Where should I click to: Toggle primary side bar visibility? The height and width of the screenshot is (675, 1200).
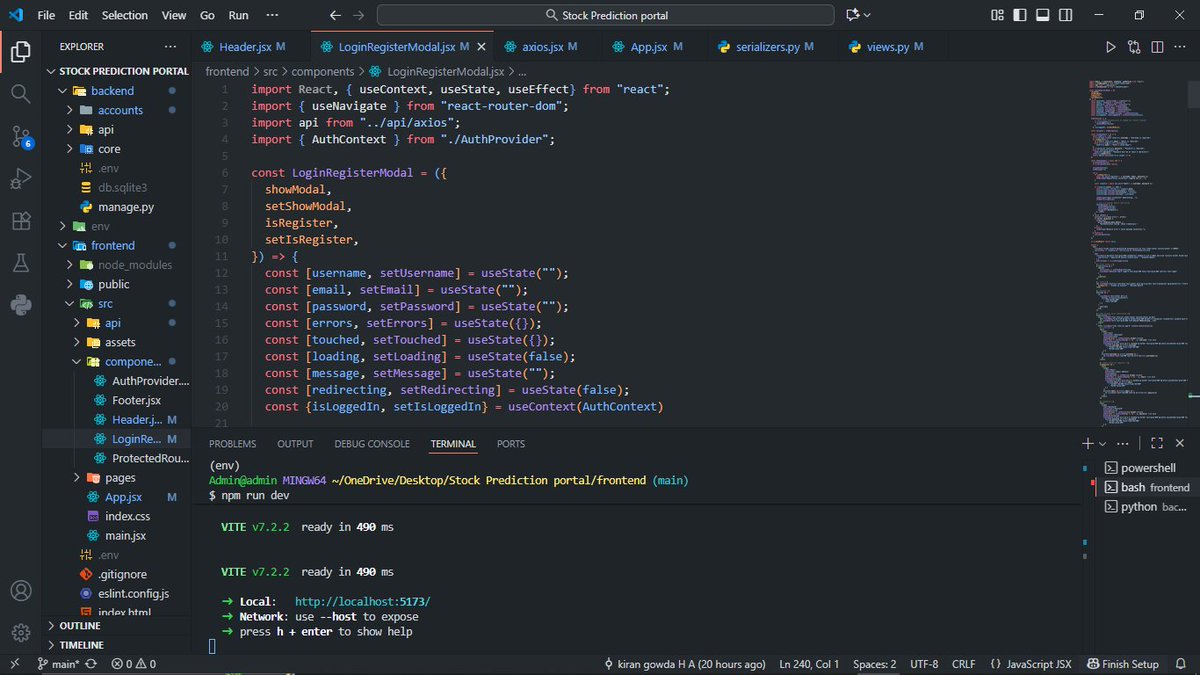[x=1020, y=15]
